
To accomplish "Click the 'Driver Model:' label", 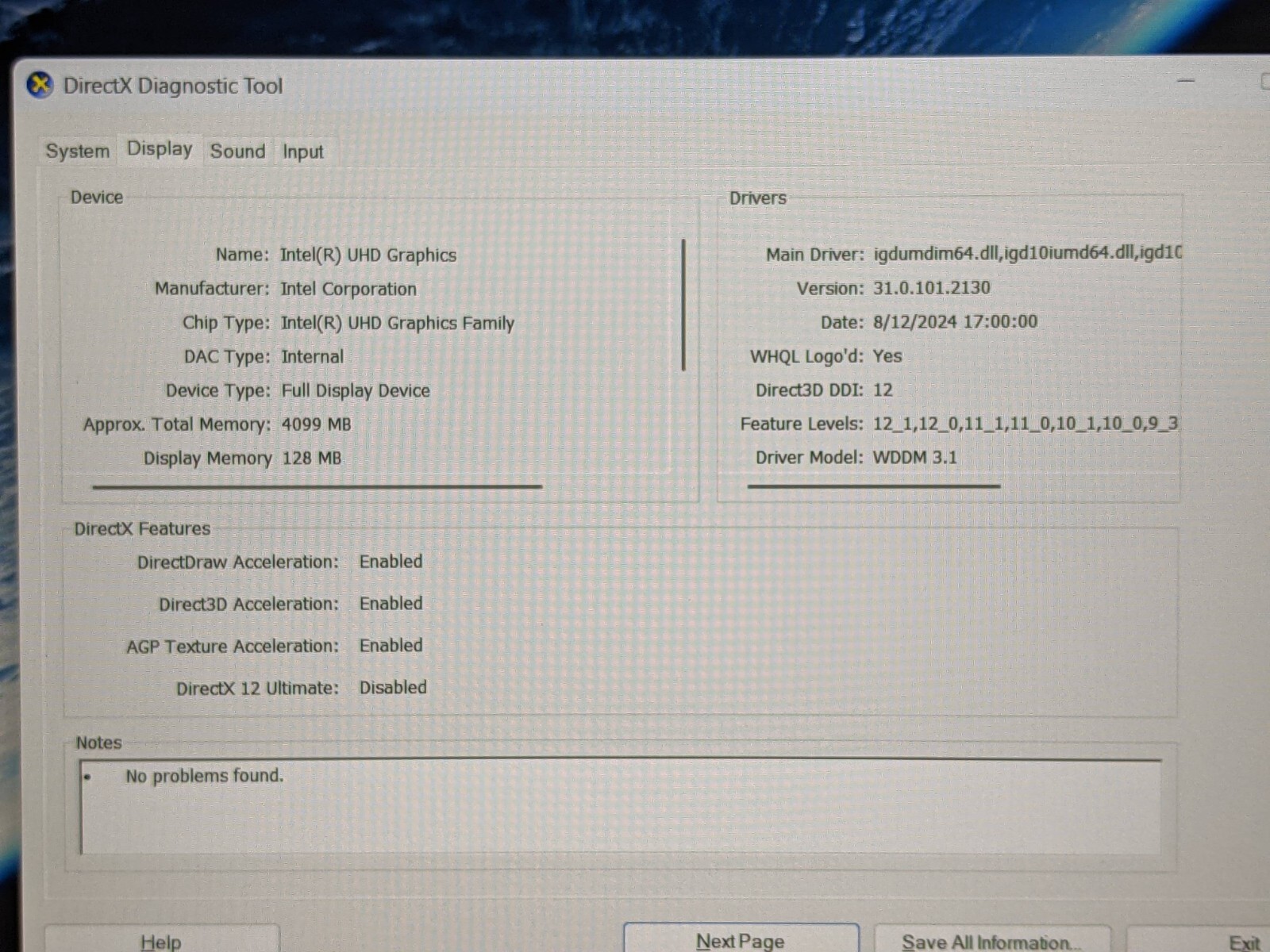I will tap(809, 457).
